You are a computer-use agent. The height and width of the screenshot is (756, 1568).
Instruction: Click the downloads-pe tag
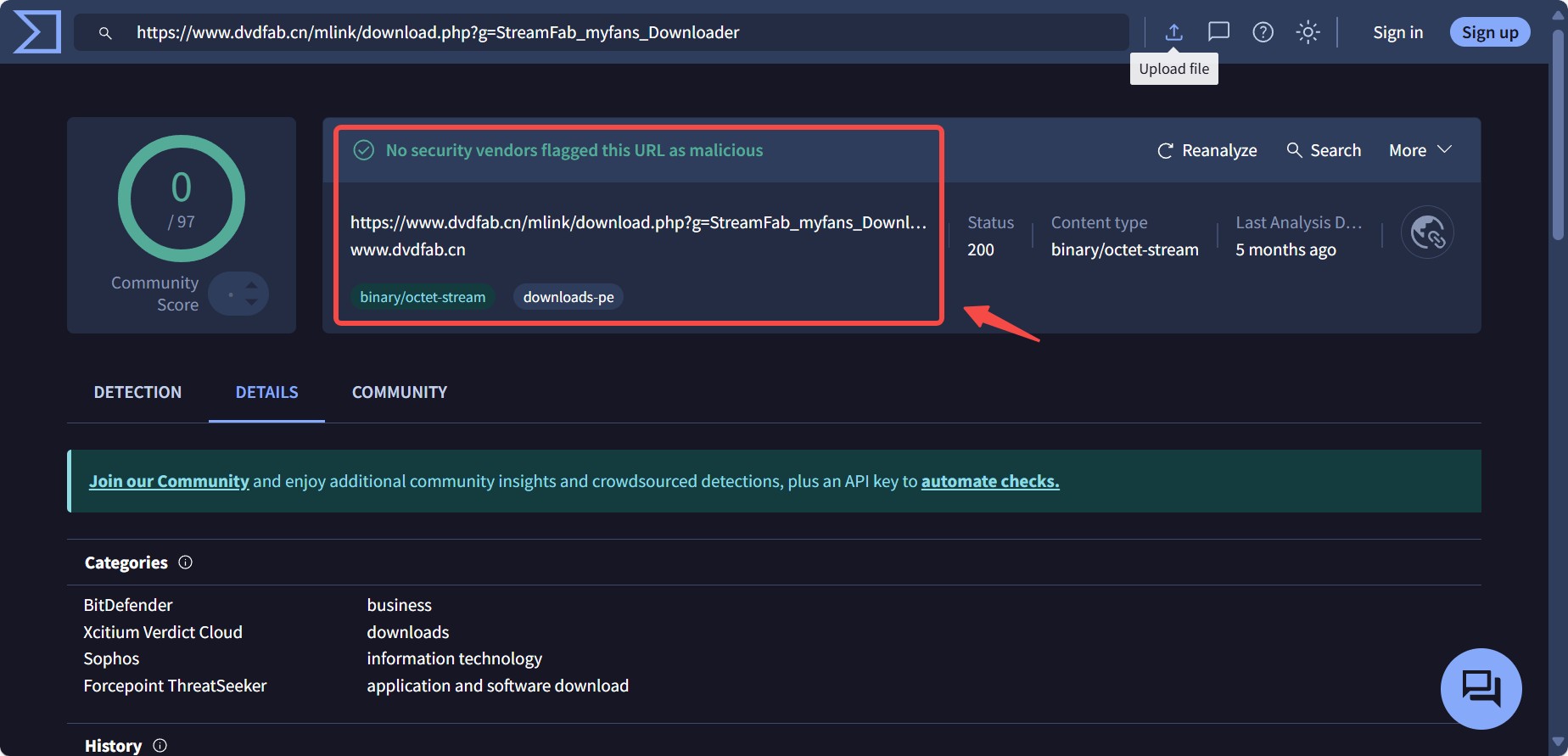(568, 297)
